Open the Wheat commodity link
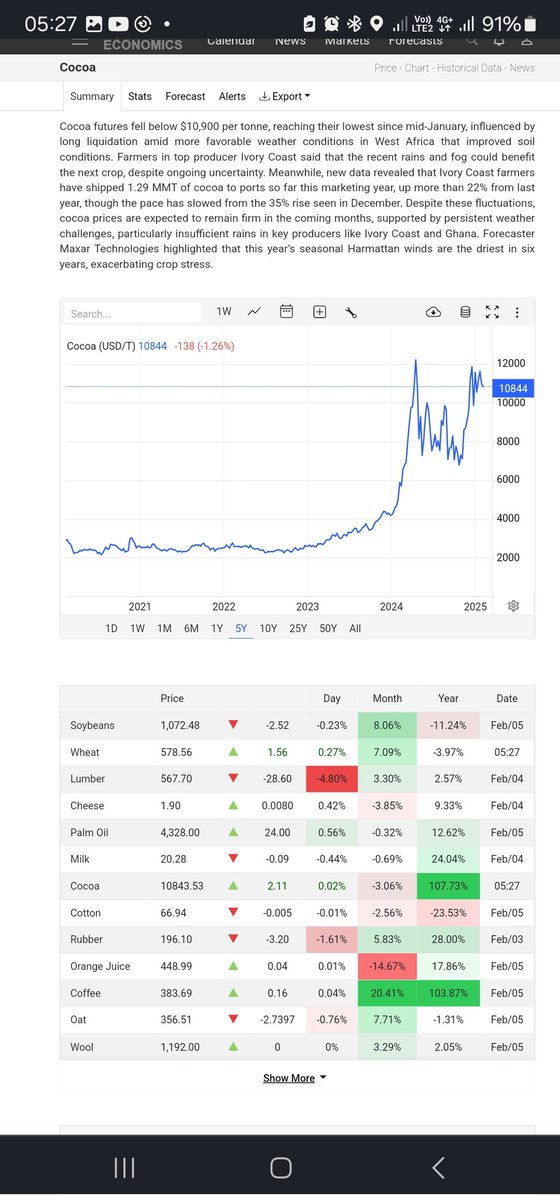560x1200 pixels. click(85, 752)
